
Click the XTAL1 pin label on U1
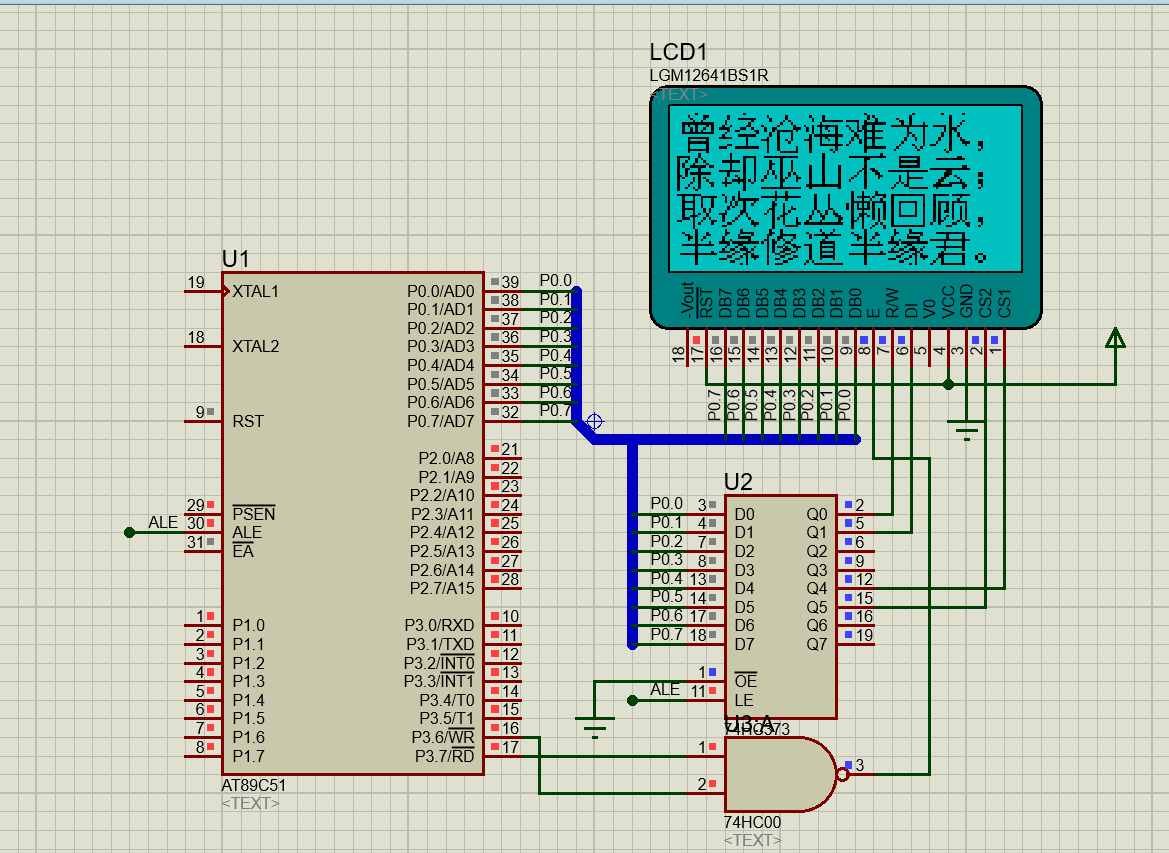[x=256, y=292]
